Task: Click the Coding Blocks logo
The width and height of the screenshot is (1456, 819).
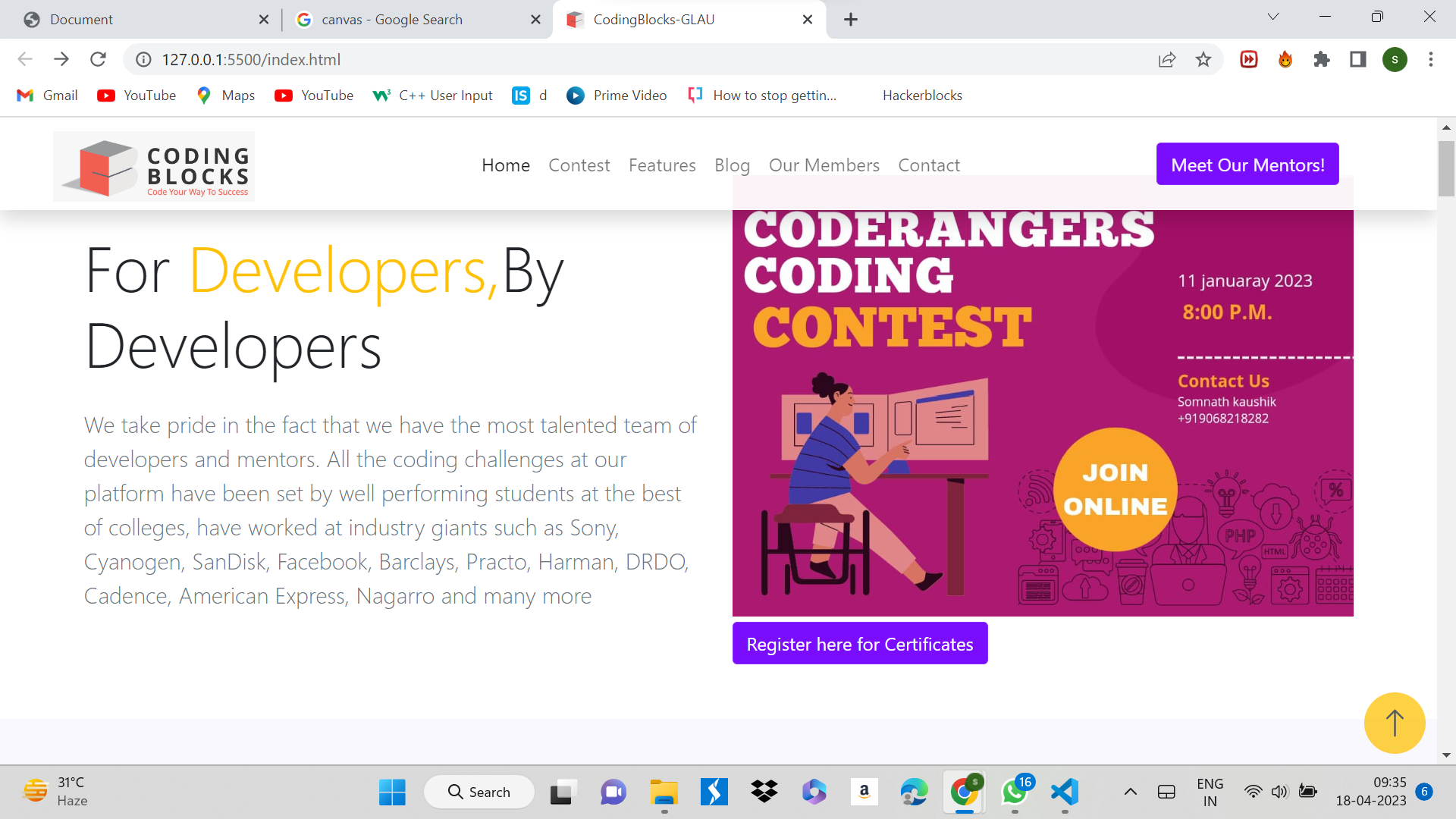Action: tap(154, 166)
